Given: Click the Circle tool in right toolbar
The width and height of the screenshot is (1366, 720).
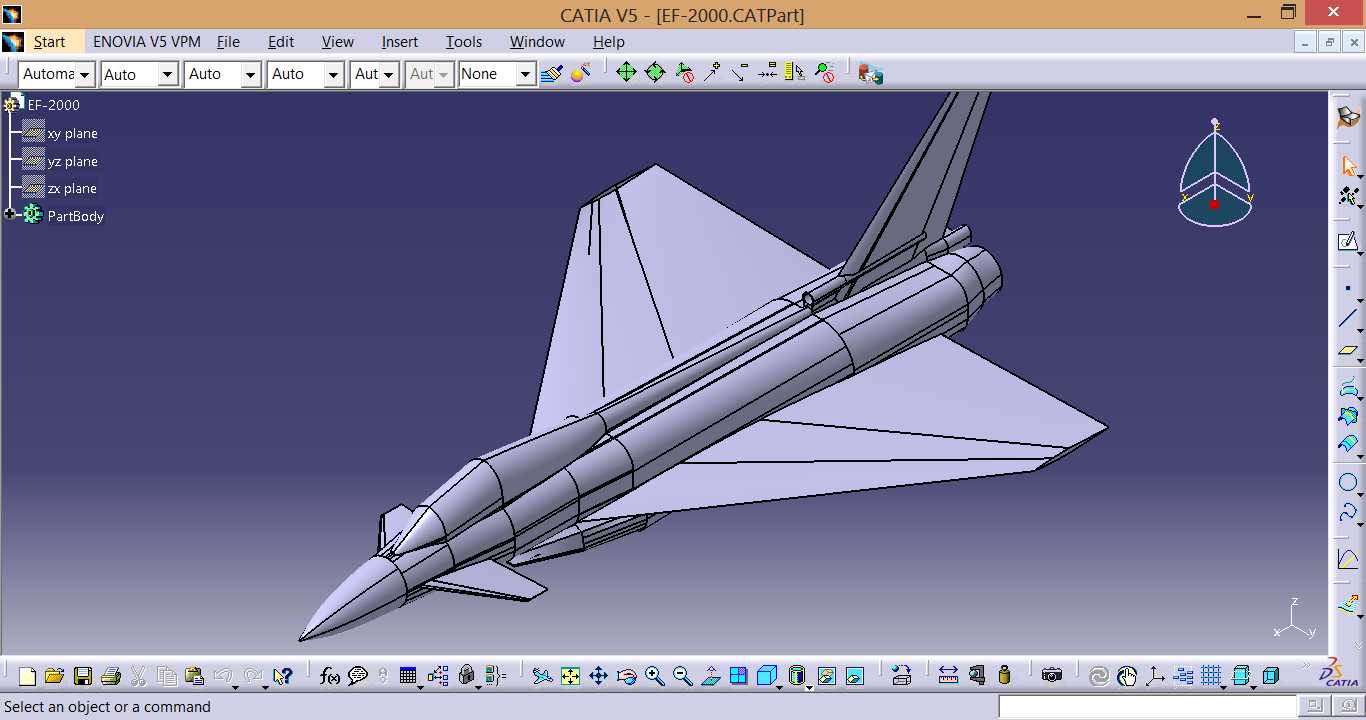Looking at the screenshot, I should coord(1348,483).
